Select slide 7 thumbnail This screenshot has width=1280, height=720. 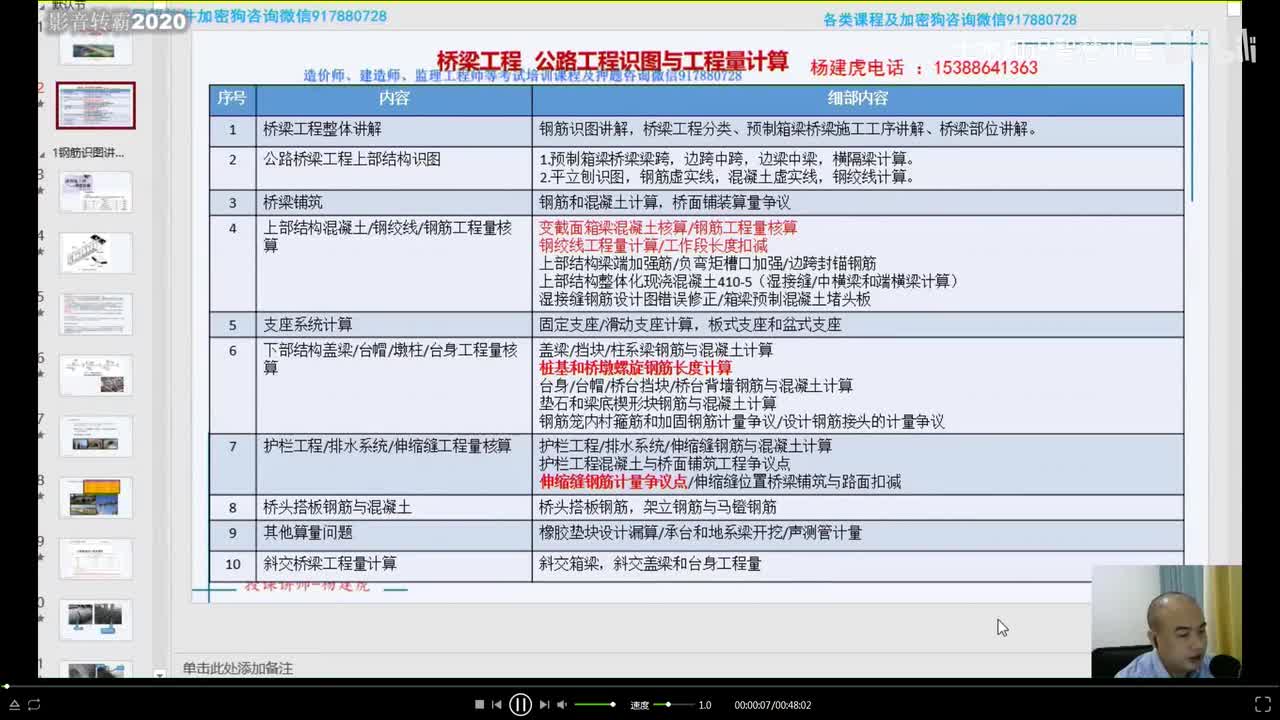(95, 436)
